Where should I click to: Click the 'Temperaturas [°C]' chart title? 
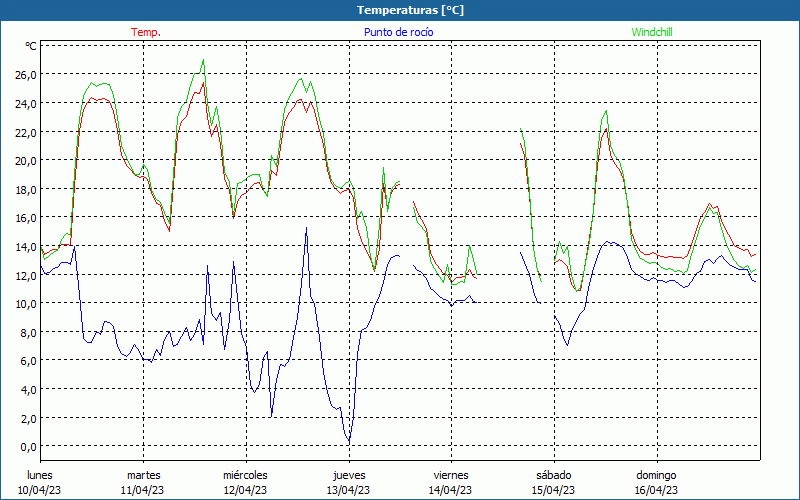click(410, 10)
